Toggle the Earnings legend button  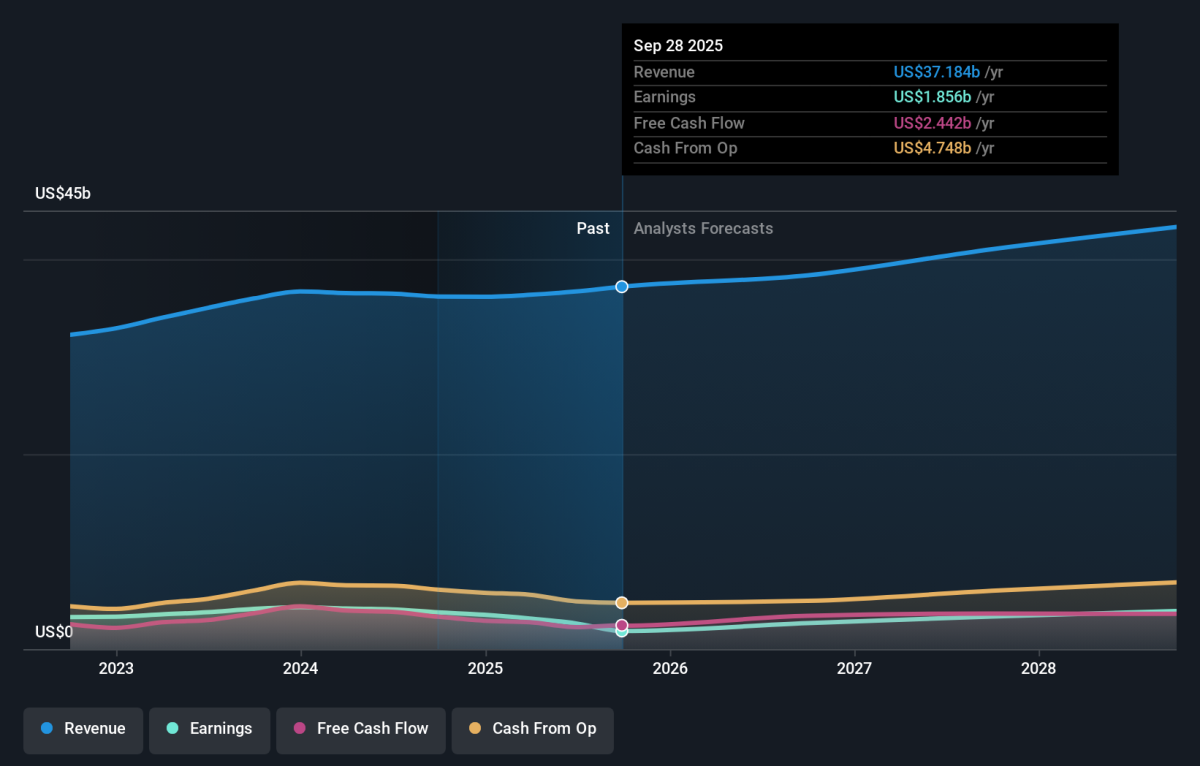pyautogui.click(x=210, y=729)
